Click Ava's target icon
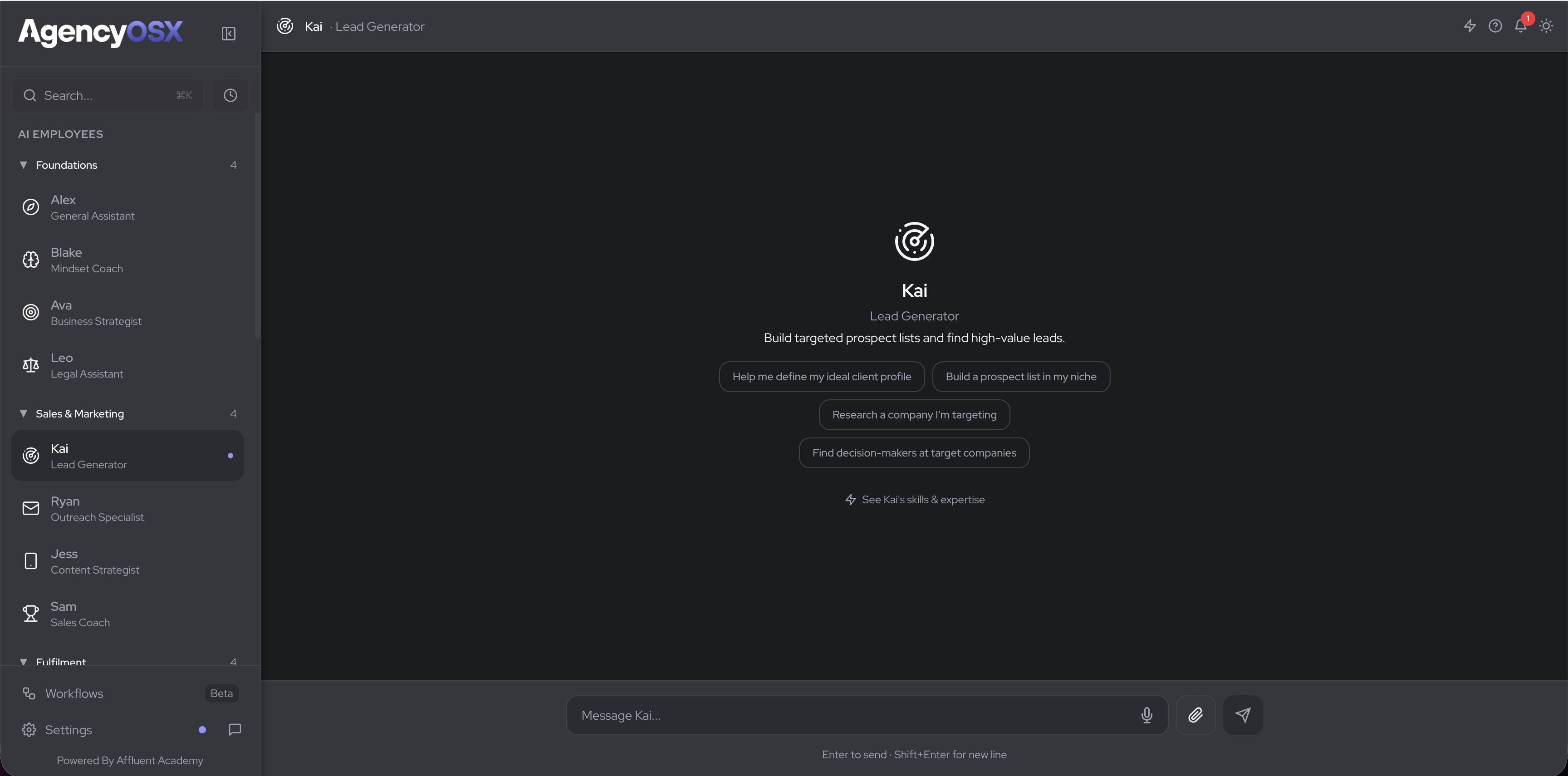The height and width of the screenshot is (776, 1568). tap(30, 312)
